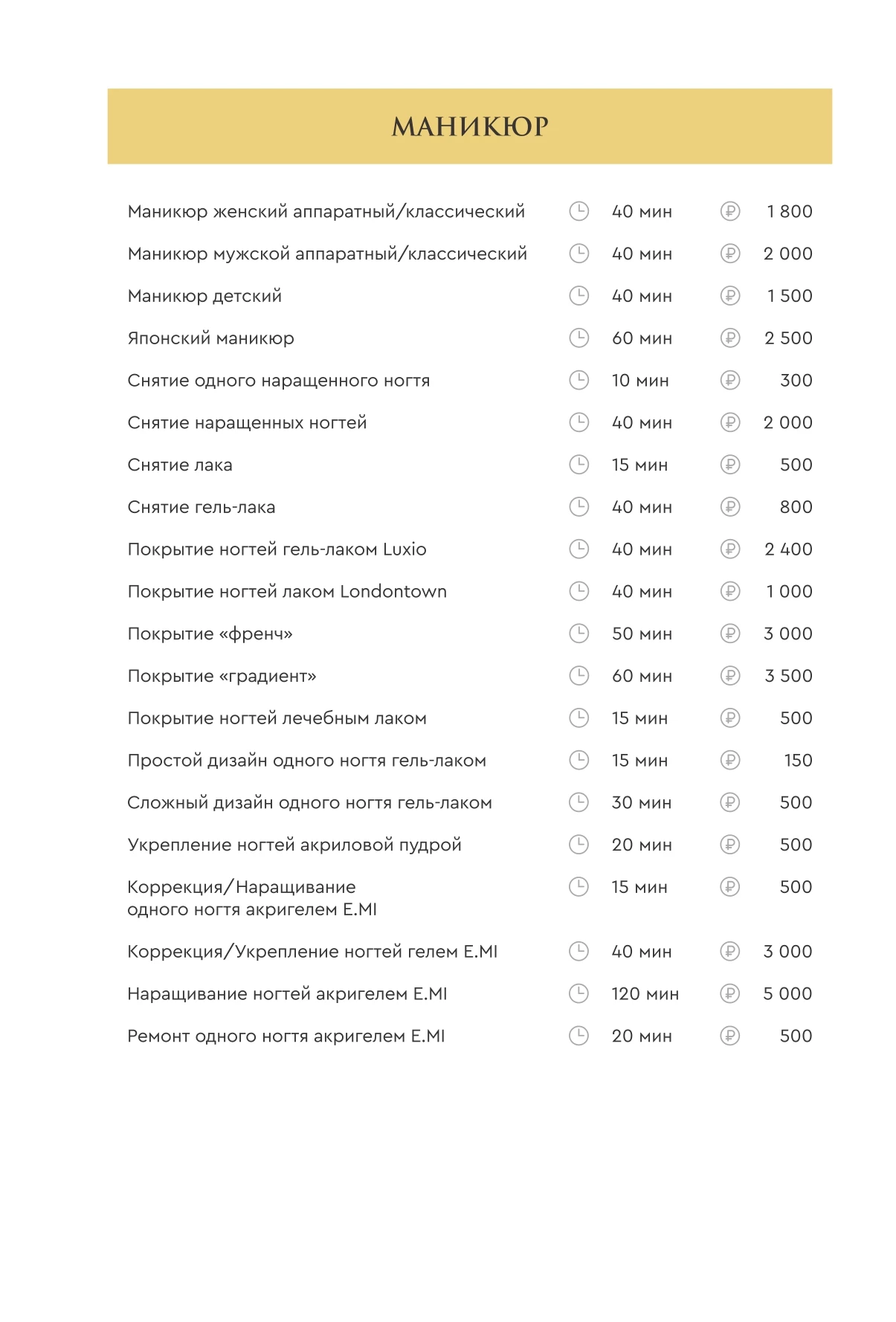Select the МАНИКЮР header title
Image resolution: width=896 pixels, height=1322 pixels.
point(470,126)
